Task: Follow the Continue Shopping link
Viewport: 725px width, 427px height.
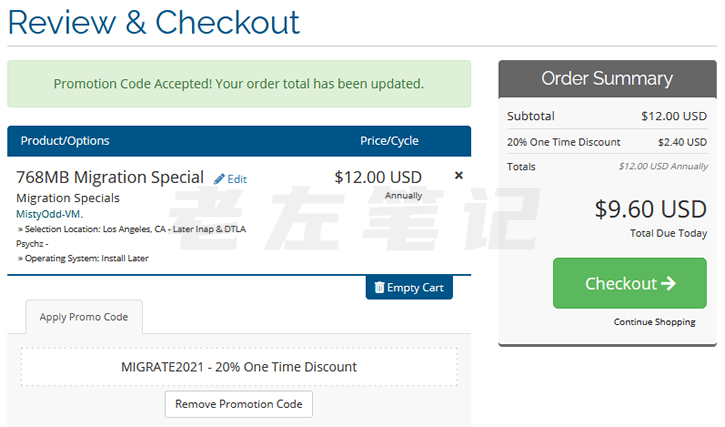Action: click(654, 322)
